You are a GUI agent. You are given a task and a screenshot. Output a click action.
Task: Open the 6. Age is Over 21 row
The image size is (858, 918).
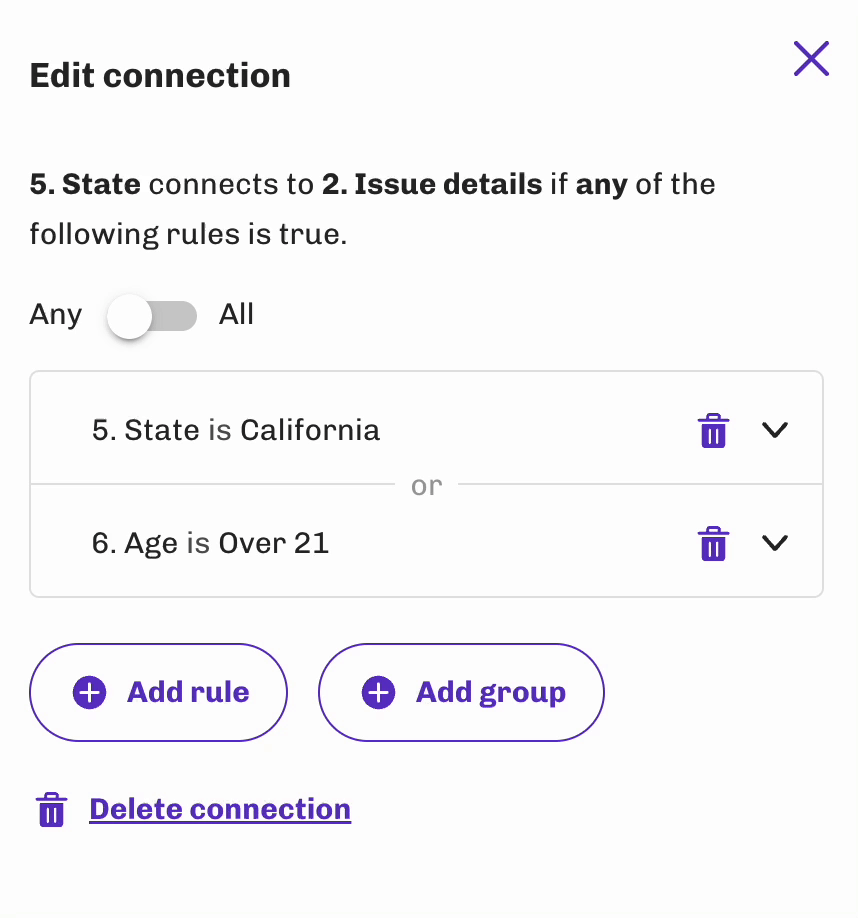(427, 542)
